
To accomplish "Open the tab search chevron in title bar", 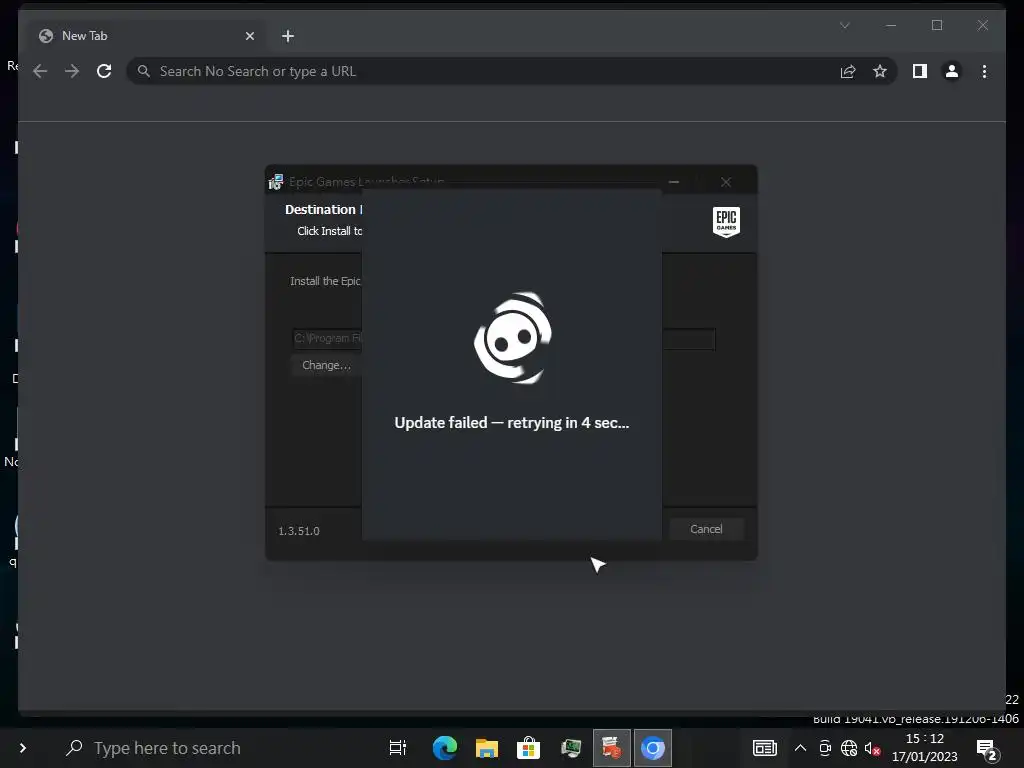I will (x=844, y=25).
